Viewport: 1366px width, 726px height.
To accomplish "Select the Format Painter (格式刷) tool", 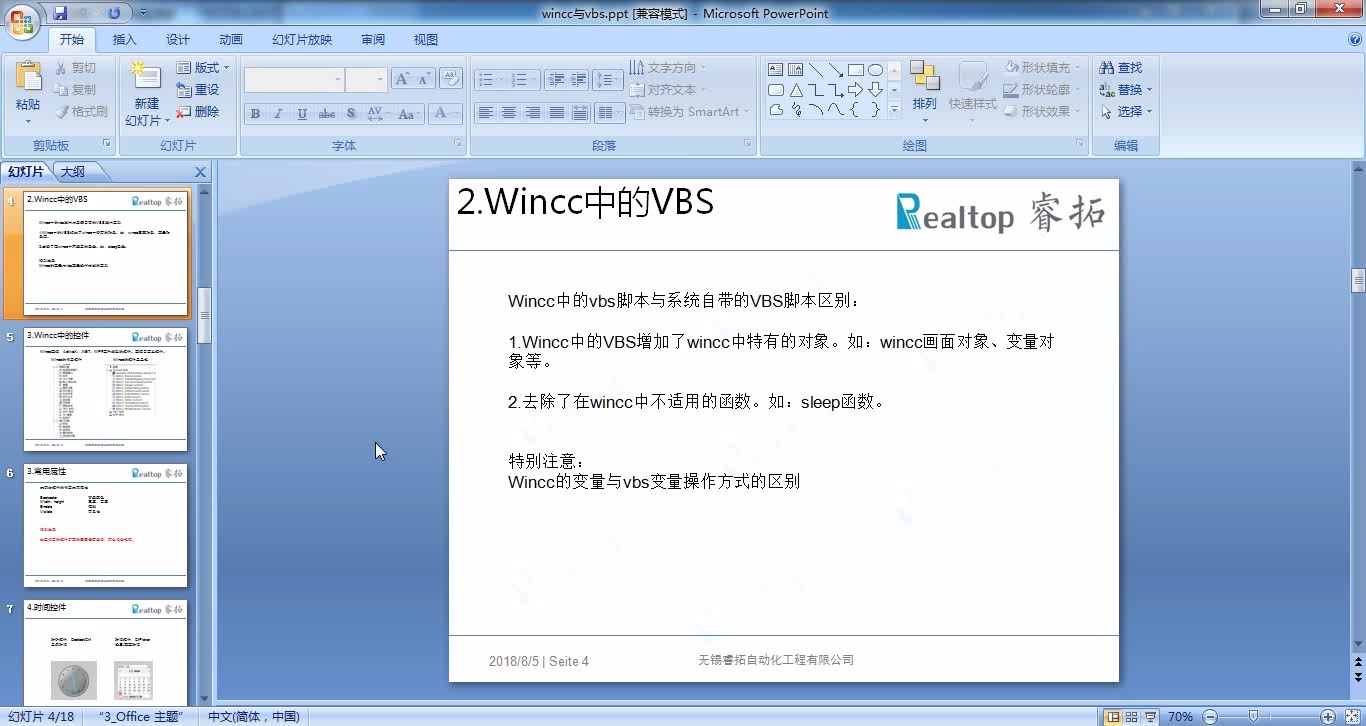I will click(81, 111).
